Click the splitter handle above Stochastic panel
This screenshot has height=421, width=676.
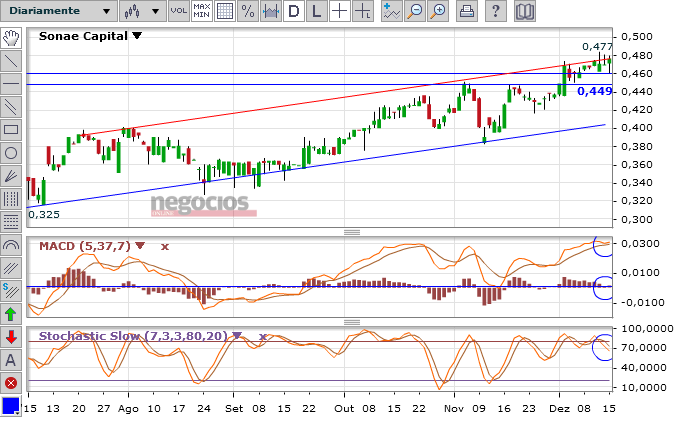[352, 322]
